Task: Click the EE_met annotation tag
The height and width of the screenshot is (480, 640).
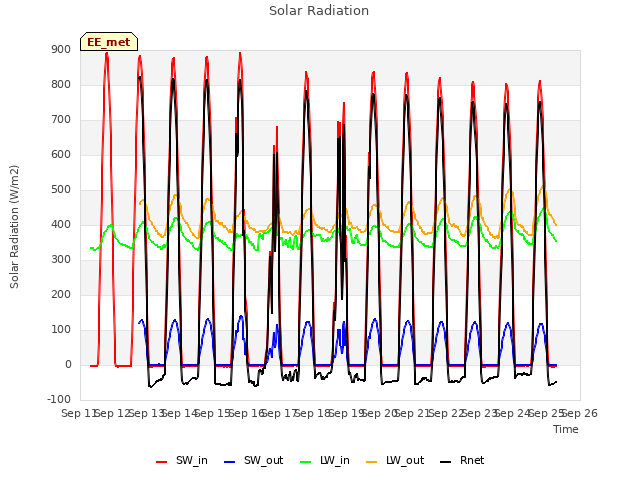Action: 109,42
